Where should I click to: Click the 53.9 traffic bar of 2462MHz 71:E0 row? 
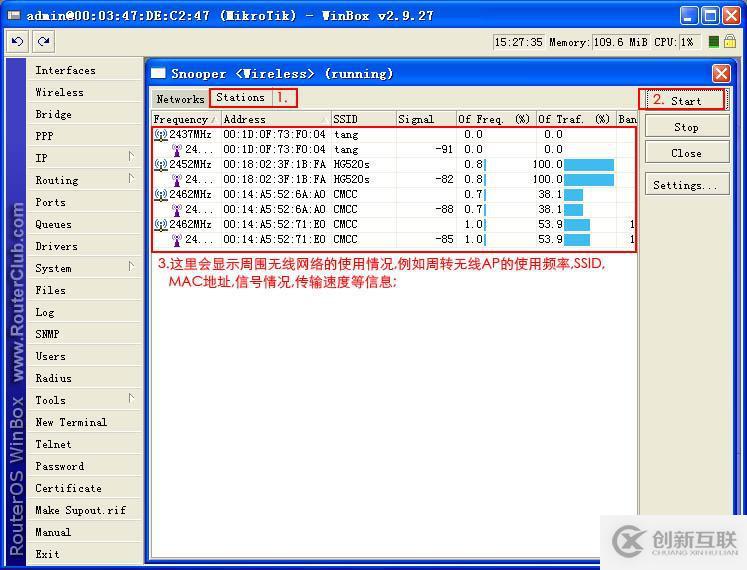(577, 225)
